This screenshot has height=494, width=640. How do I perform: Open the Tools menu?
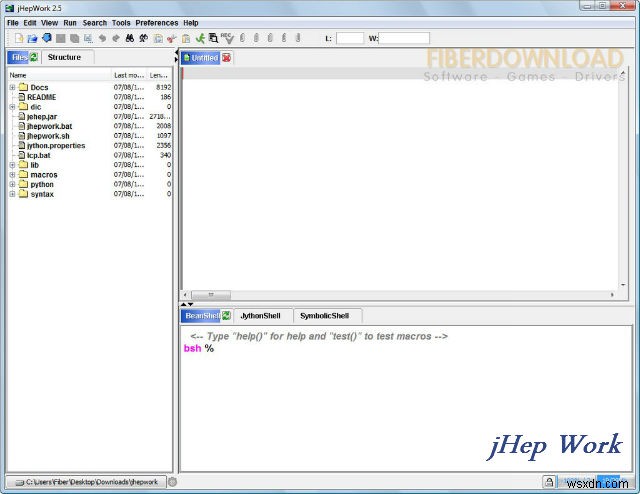(x=121, y=23)
